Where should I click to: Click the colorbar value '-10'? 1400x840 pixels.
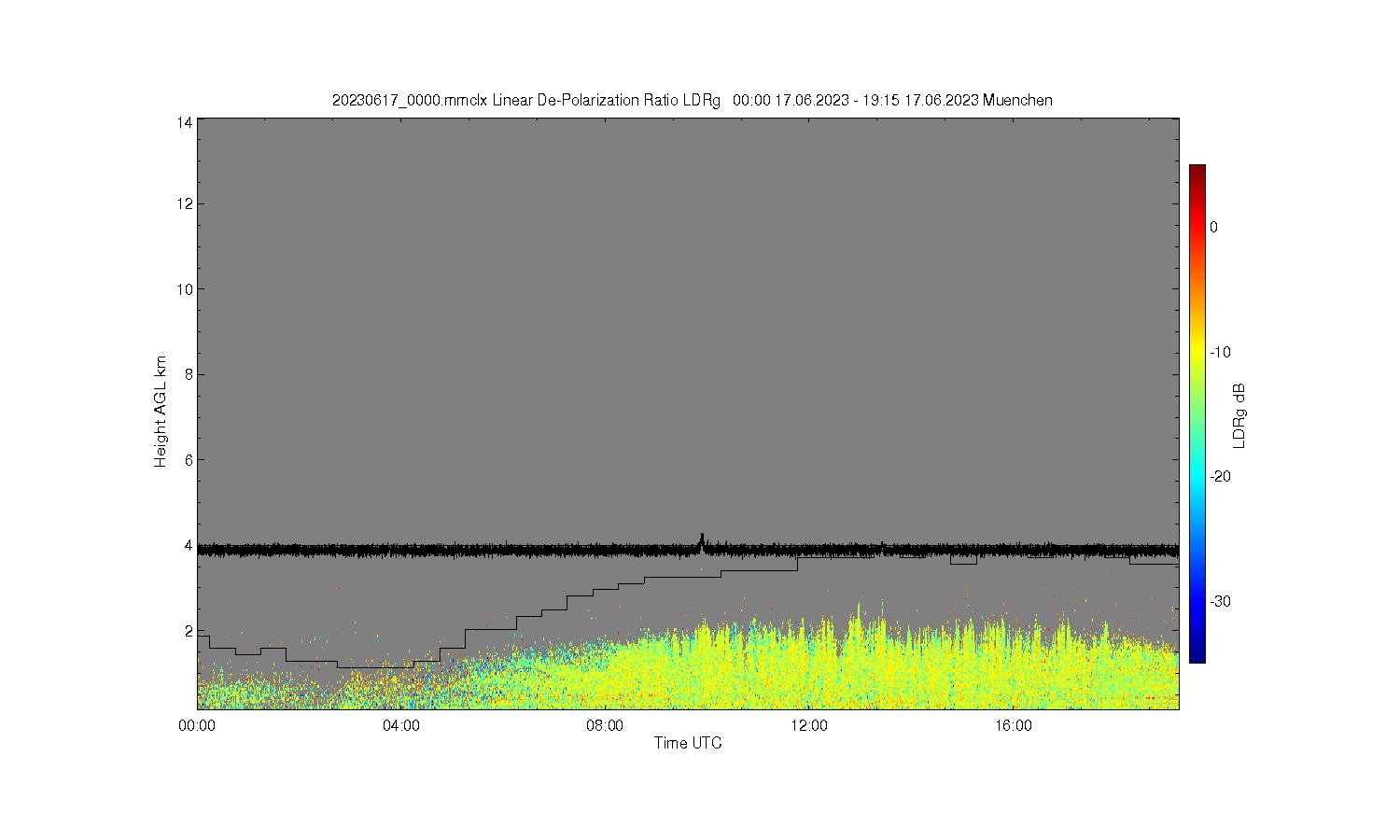(x=1220, y=352)
